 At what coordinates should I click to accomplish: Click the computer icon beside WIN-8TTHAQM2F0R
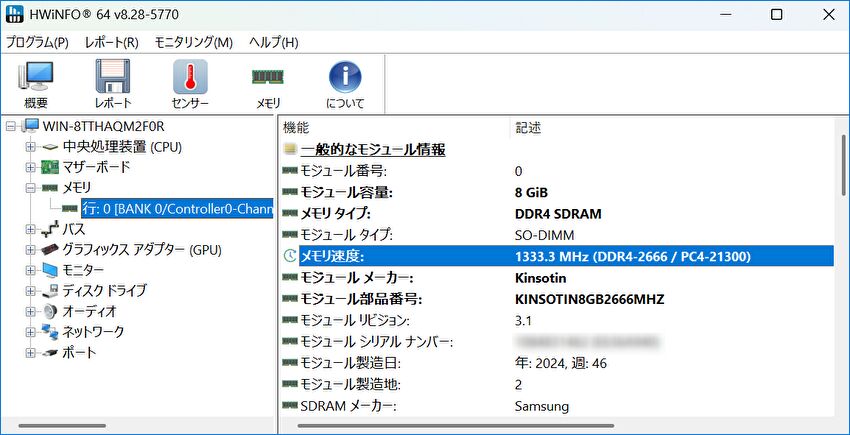coord(31,126)
